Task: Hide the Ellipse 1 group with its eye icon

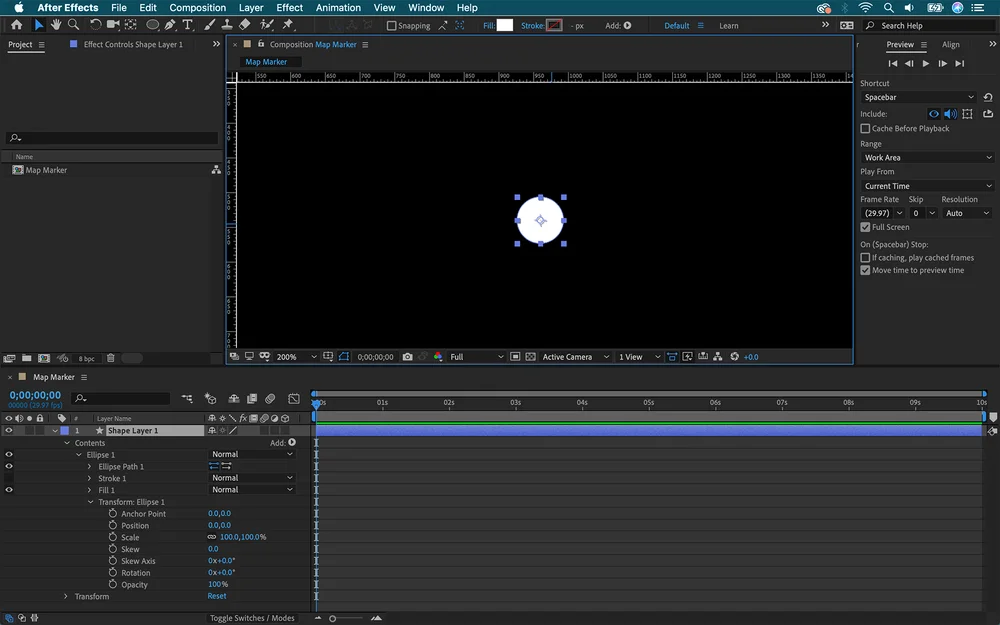Action: click(9, 455)
